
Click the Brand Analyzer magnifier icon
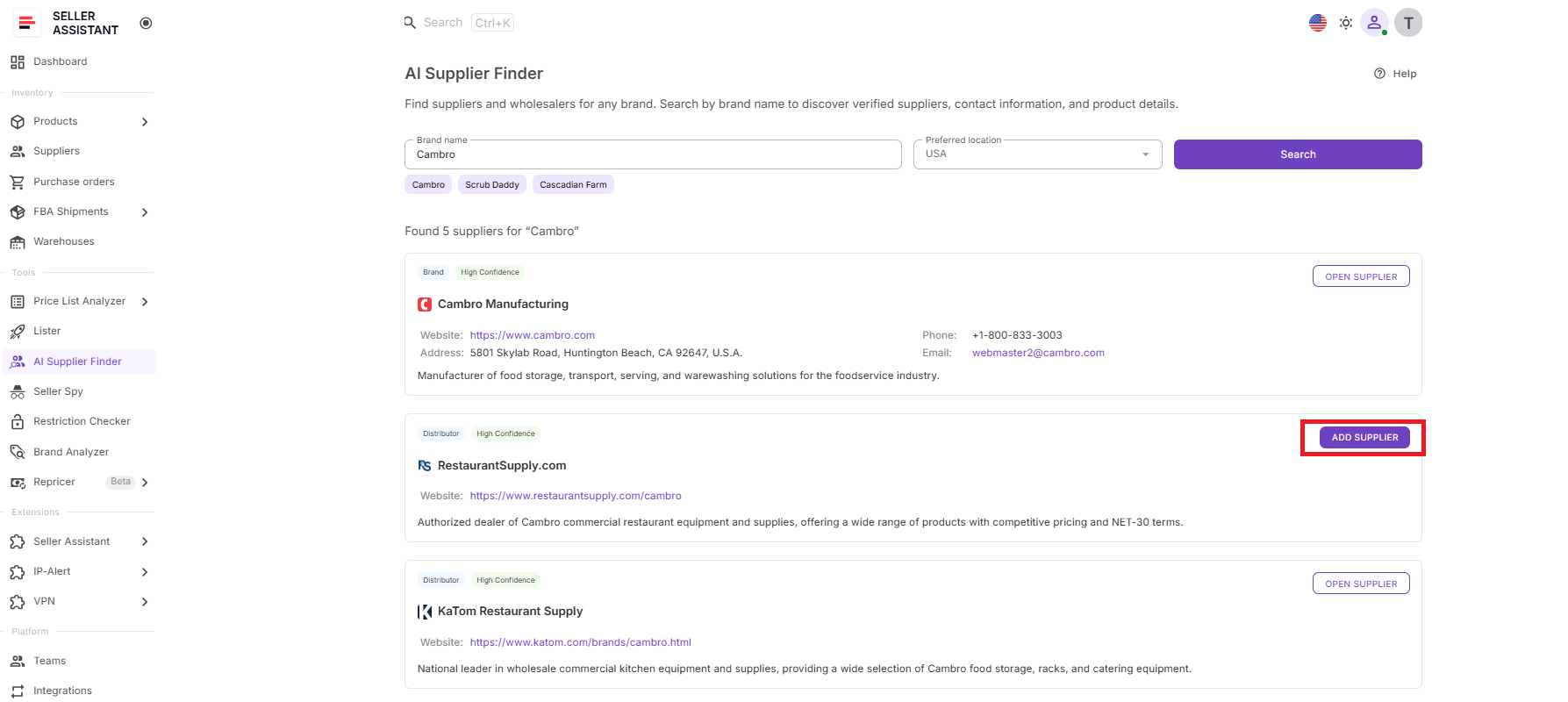(18, 452)
